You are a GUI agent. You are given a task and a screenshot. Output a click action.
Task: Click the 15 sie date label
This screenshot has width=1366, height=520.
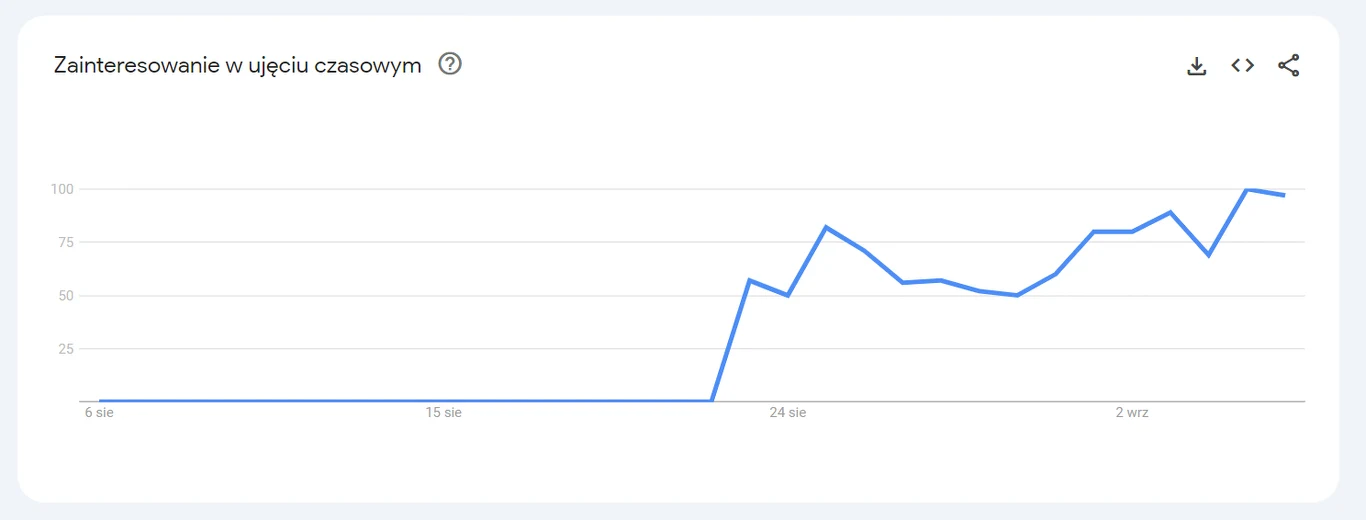444,413
